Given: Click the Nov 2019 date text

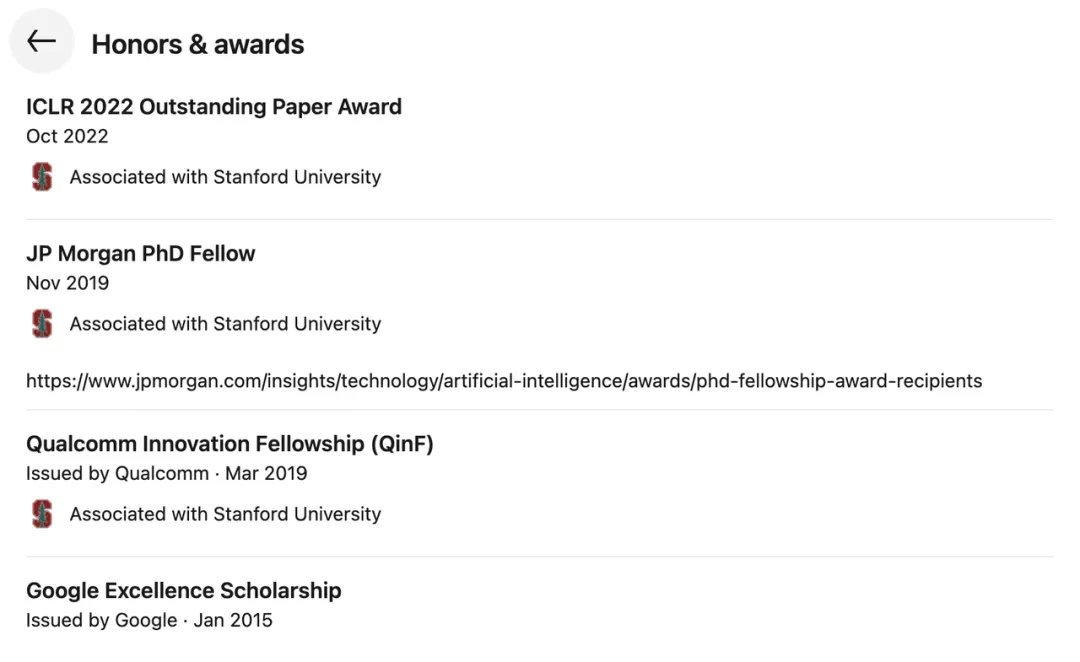Looking at the screenshot, I should click(x=68, y=283).
